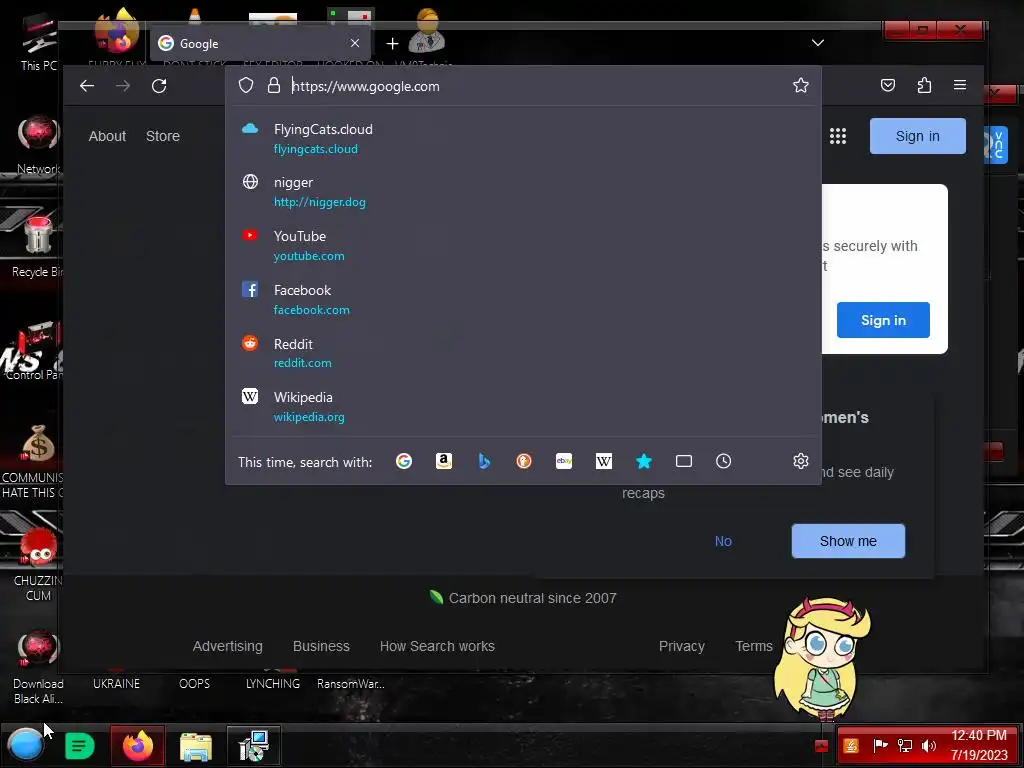Open Google's Store link
Viewport: 1024px width, 768px height.
[163, 136]
